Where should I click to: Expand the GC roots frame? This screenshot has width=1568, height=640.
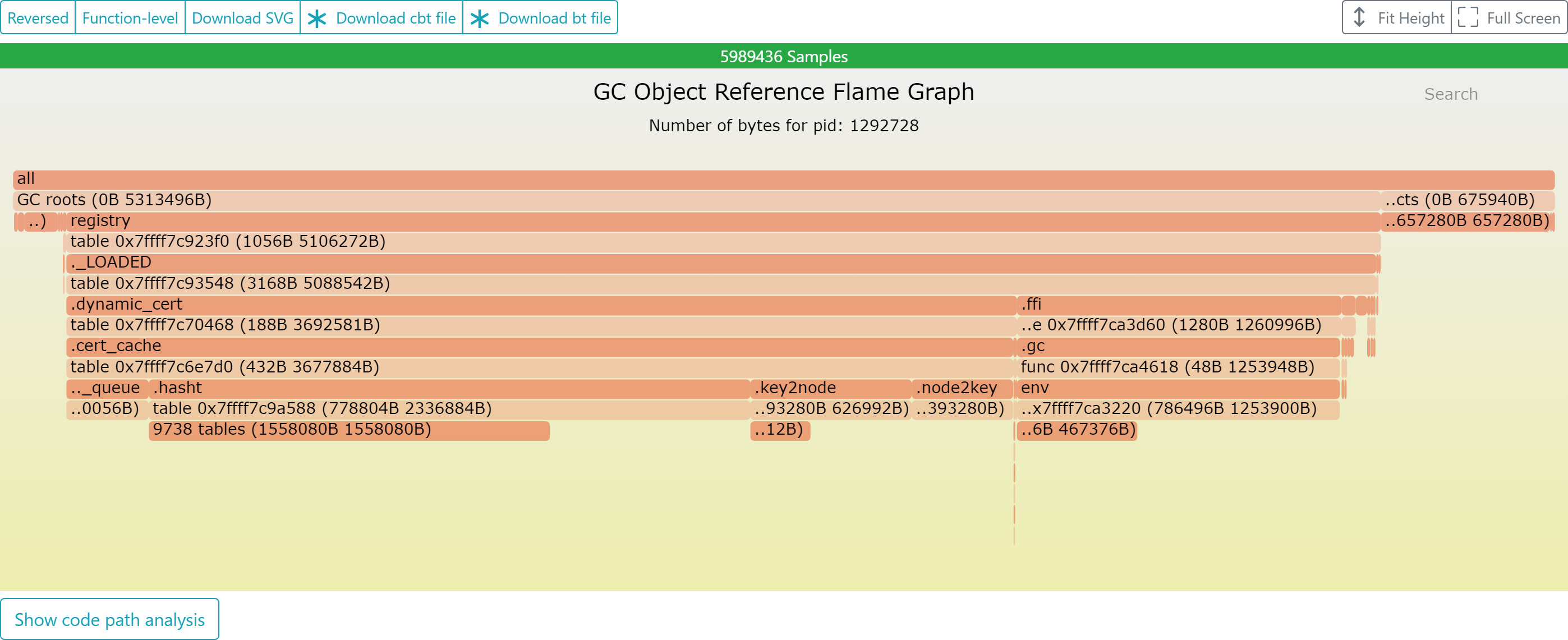tap(696, 200)
